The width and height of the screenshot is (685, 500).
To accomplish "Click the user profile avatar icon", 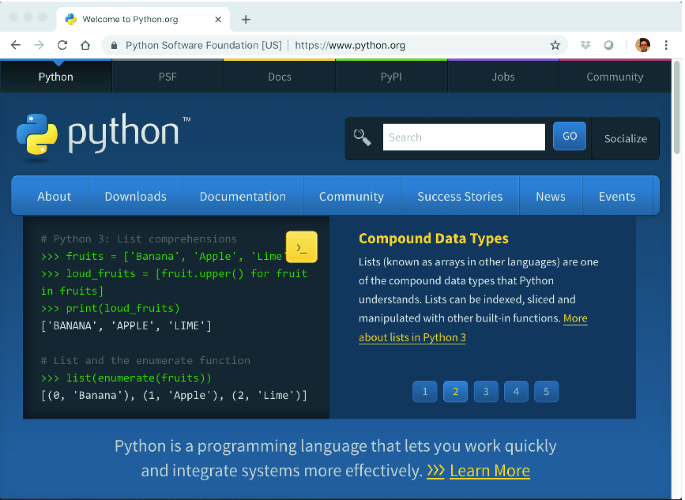I will pos(643,45).
